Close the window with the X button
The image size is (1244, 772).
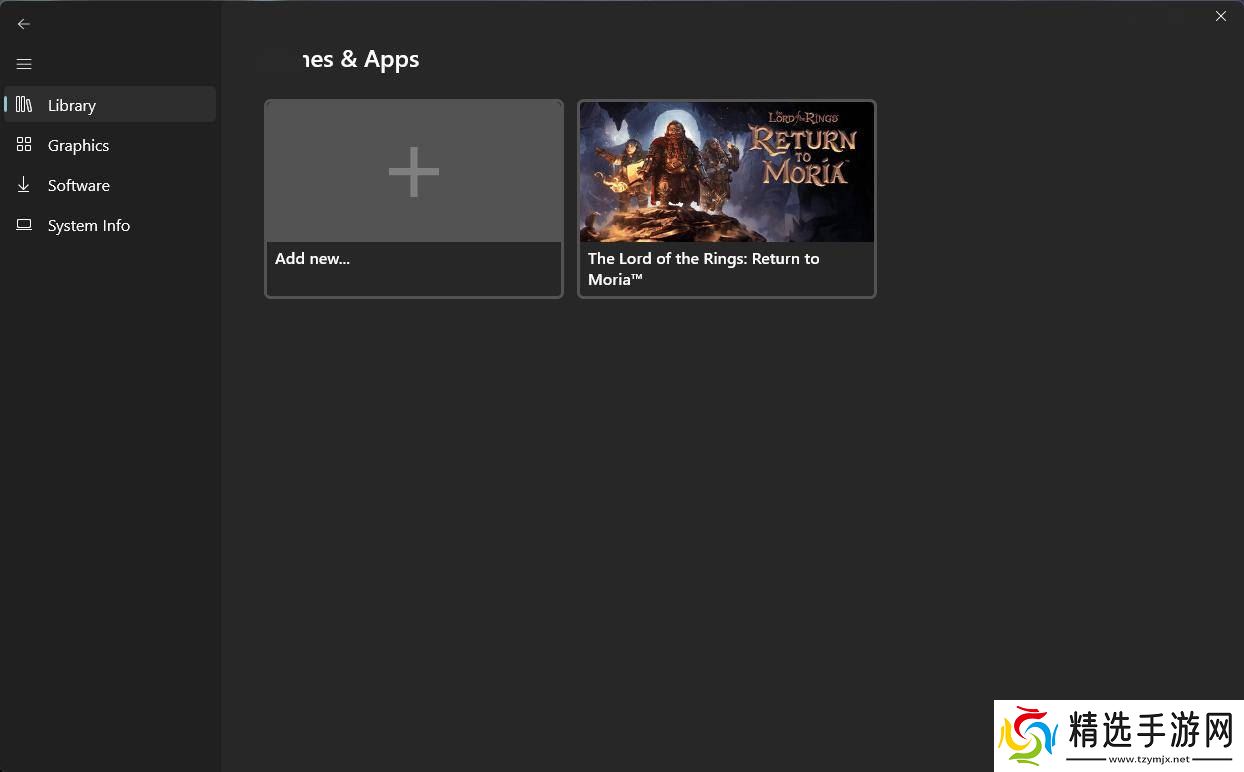(x=1220, y=16)
